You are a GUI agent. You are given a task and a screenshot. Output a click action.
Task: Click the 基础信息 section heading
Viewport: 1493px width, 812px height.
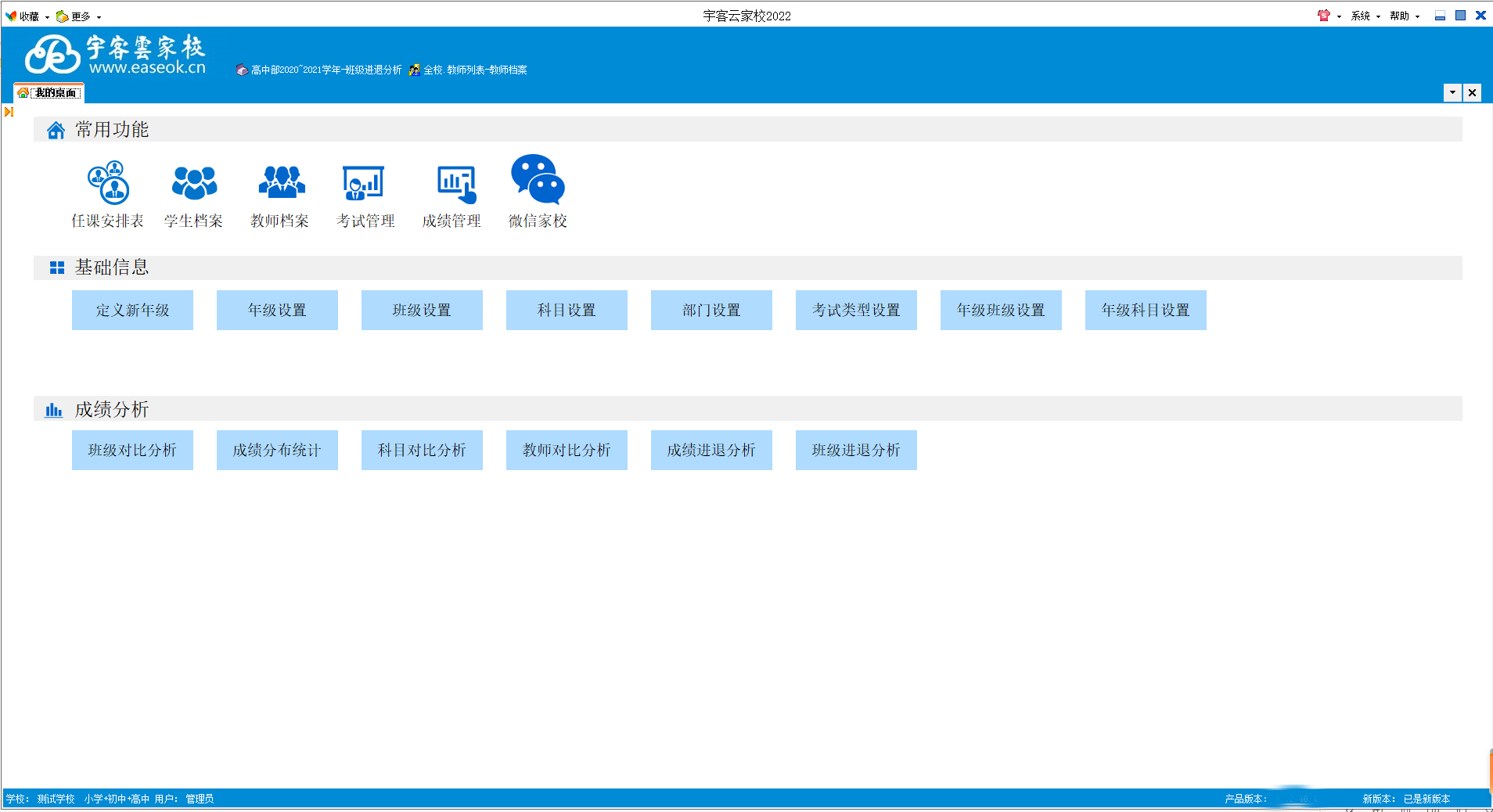tap(112, 268)
